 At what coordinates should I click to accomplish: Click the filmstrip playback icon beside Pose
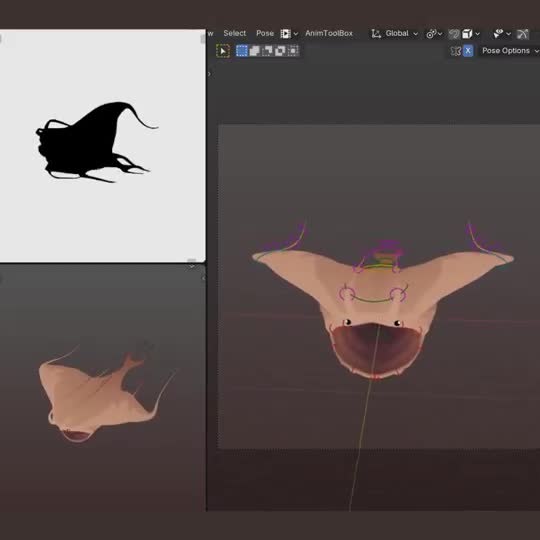click(285, 33)
